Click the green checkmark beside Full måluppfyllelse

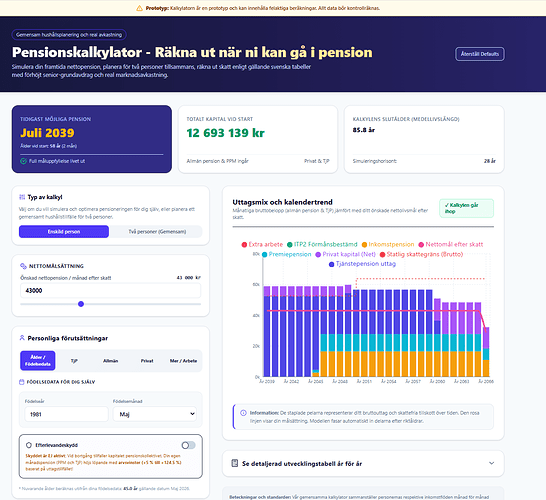pos(23,161)
